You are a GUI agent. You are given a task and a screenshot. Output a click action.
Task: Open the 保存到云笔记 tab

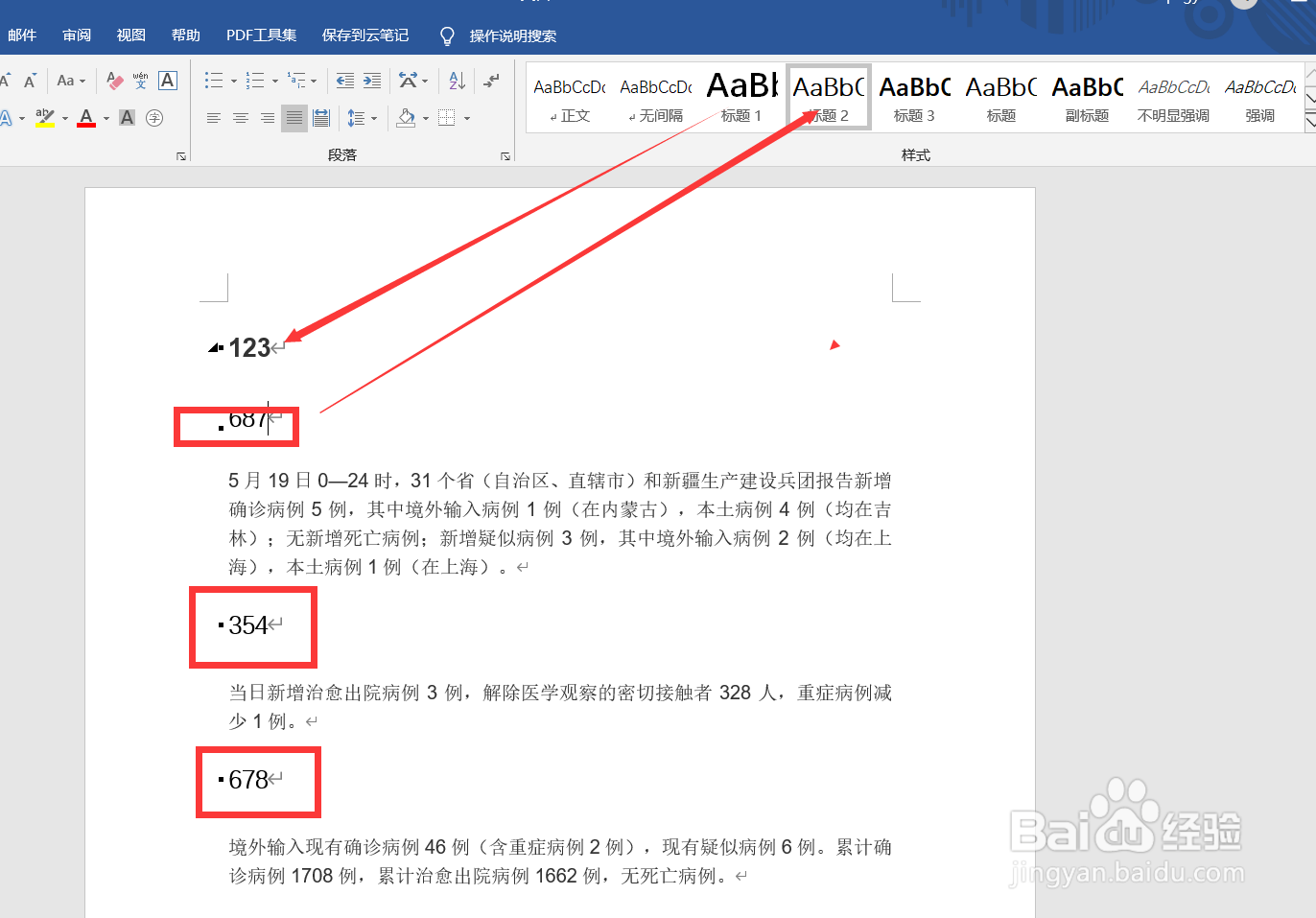click(365, 35)
